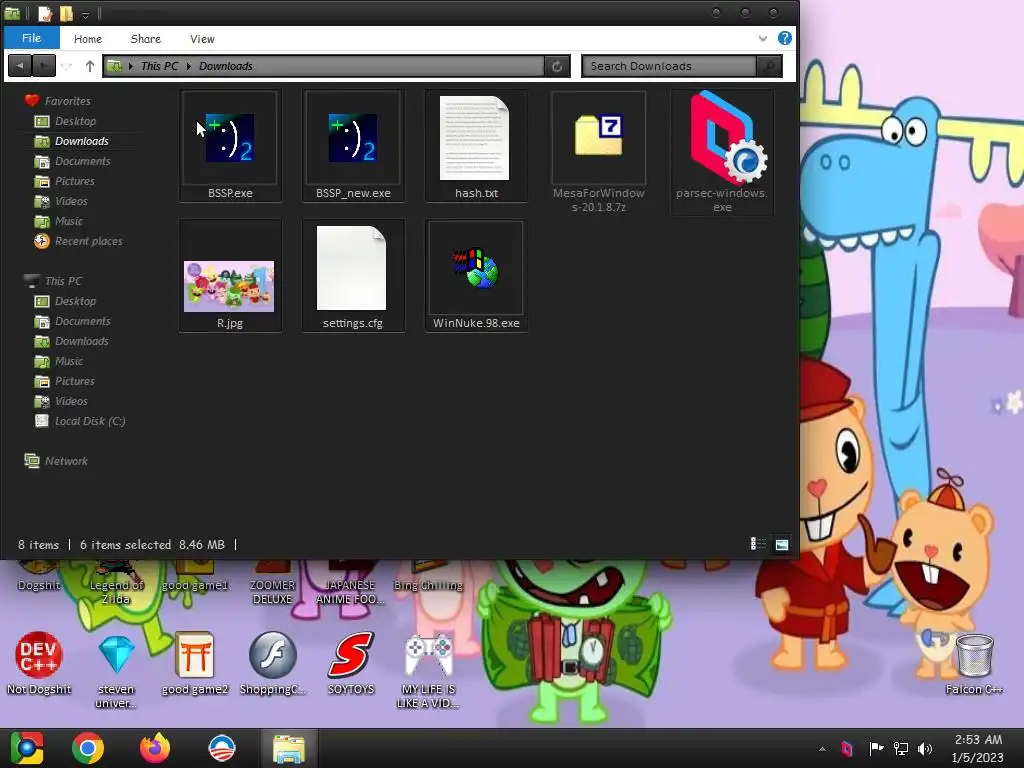
Task: Open Recent places in the sidebar
Action: (x=78, y=241)
